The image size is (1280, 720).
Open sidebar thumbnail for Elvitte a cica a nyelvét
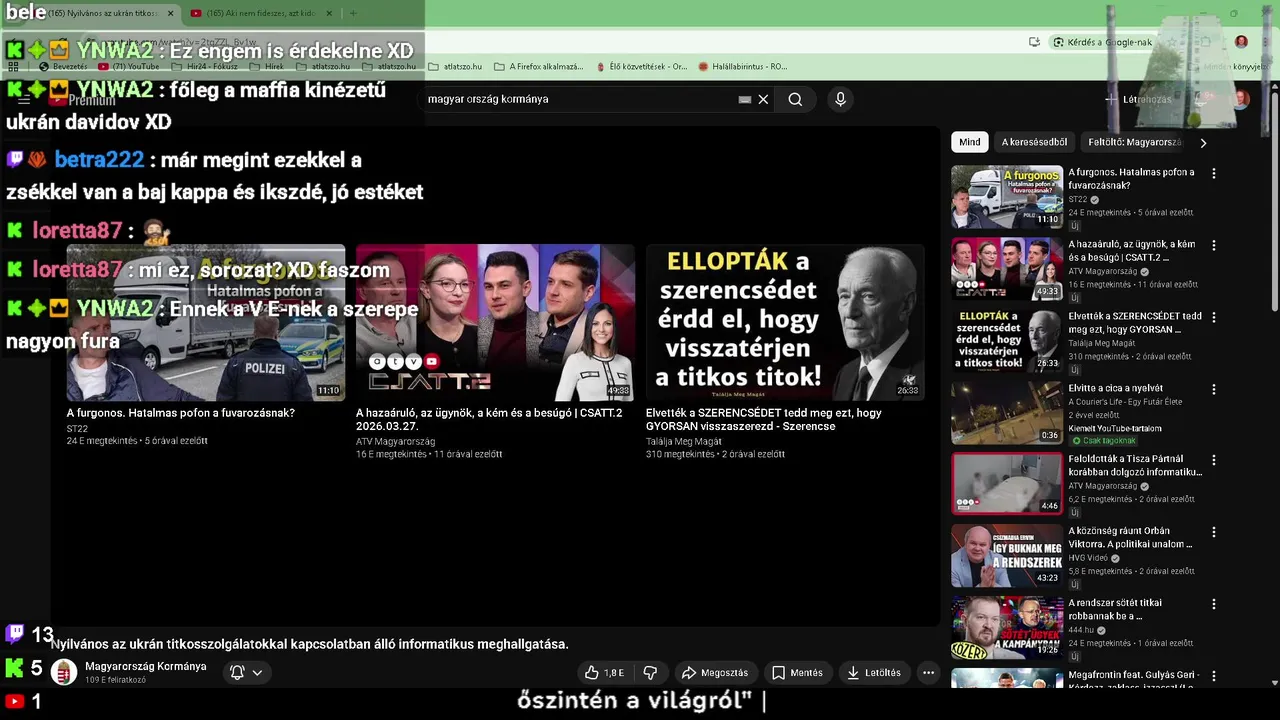point(1007,412)
